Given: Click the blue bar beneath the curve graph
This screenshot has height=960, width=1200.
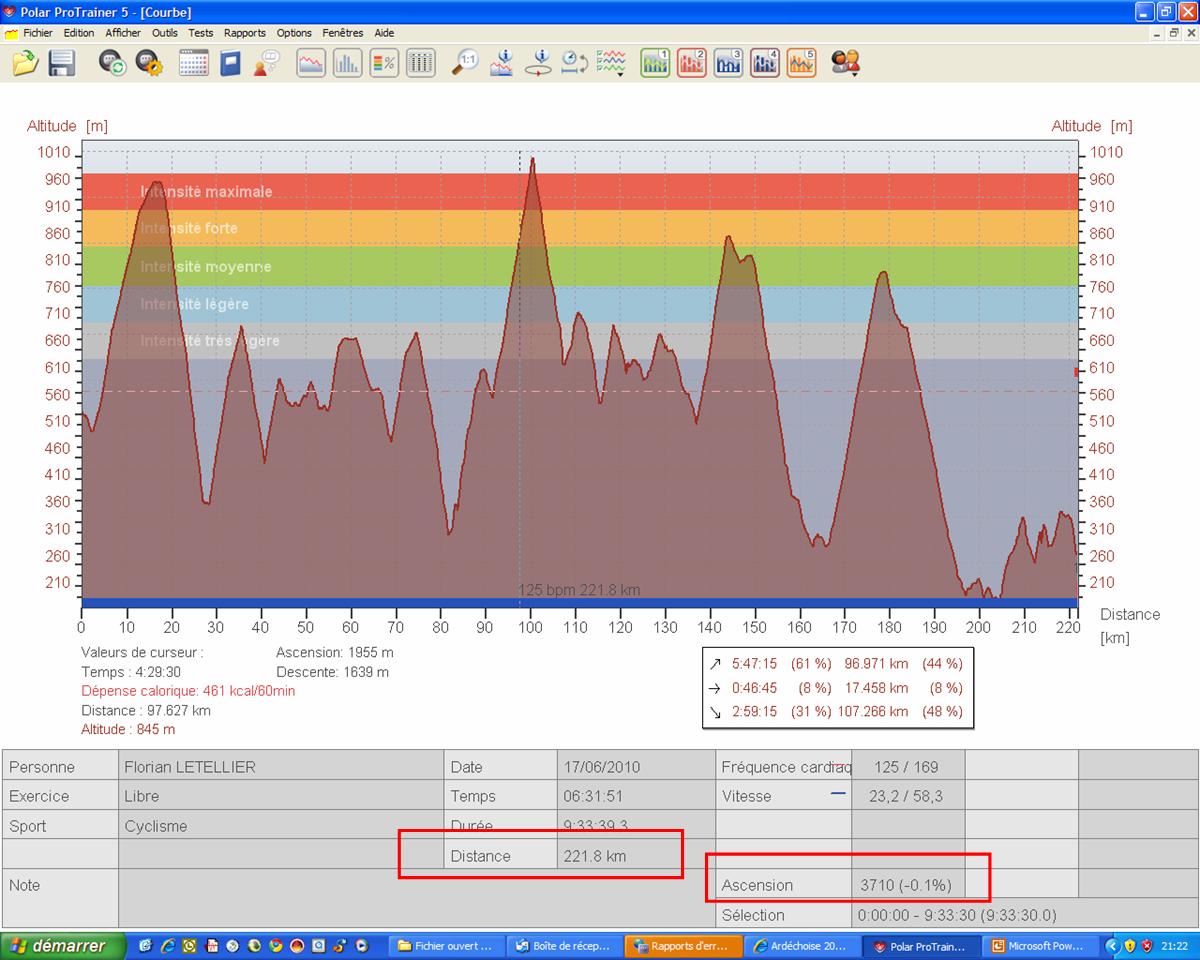Looking at the screenshot, I should [579, 602].
